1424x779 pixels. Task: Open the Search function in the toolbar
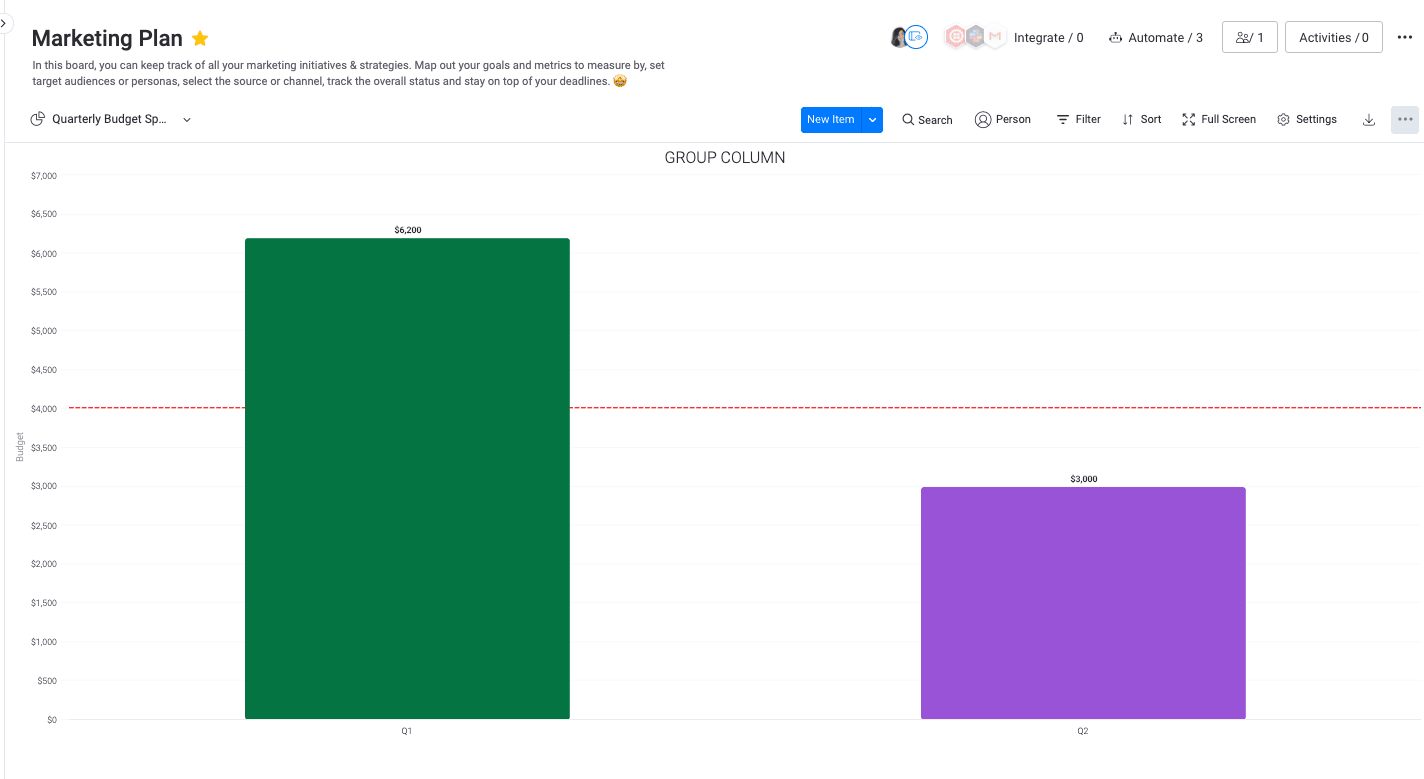pyautogui.click(x=926, y=119)
